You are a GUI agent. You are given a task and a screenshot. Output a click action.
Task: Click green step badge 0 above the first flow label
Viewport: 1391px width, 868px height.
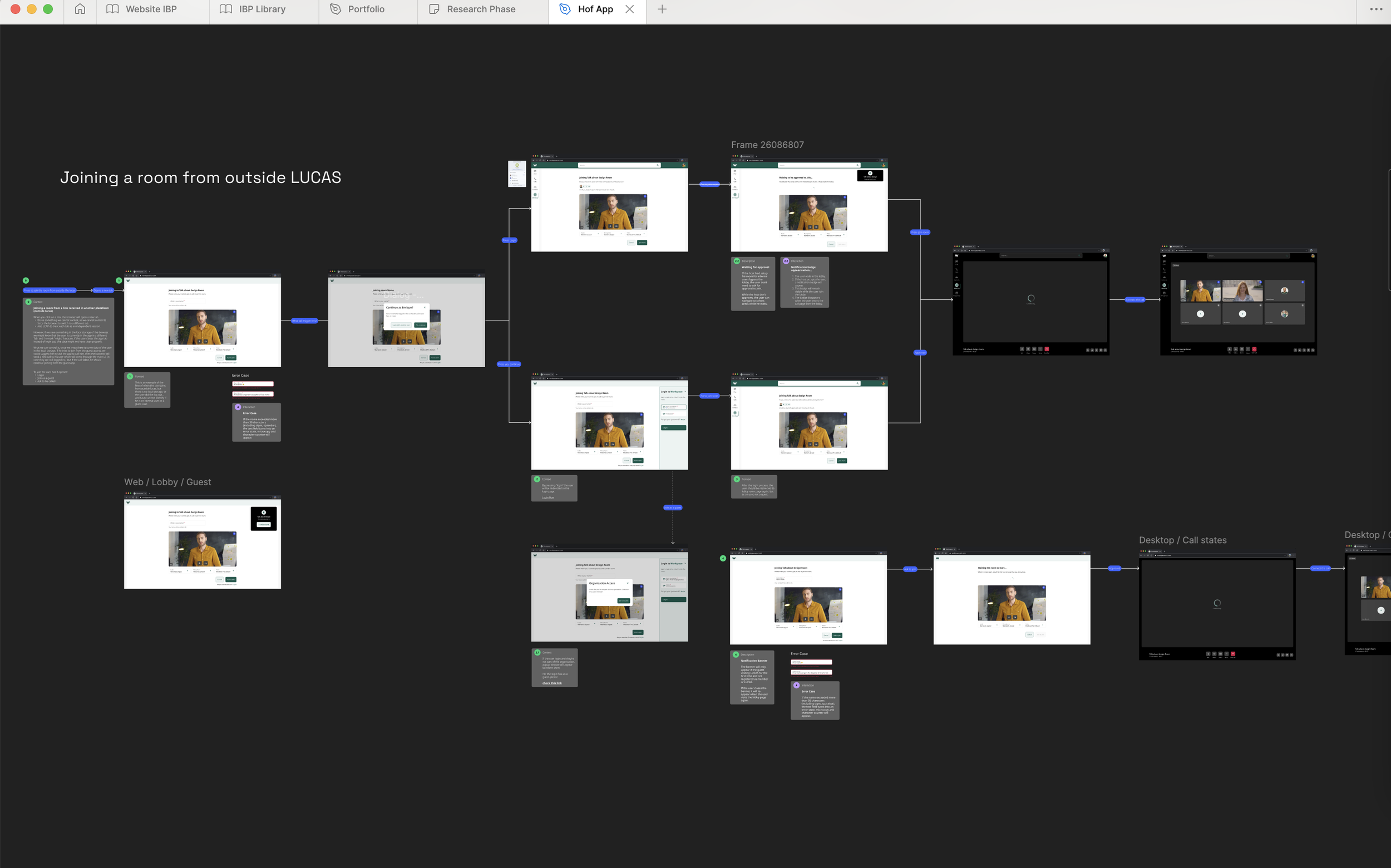(x=25, y=280)
